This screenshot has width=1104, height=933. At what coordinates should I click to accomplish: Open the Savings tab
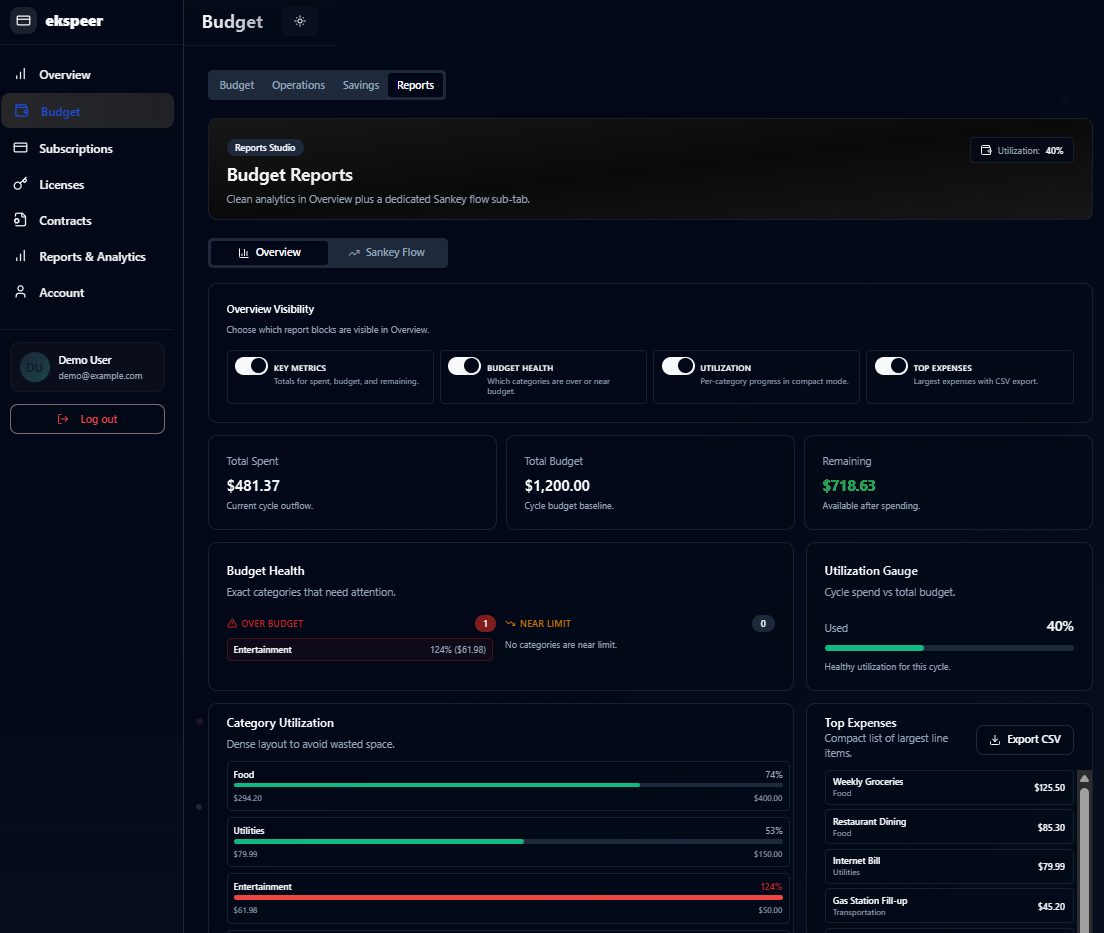(361, 86)
